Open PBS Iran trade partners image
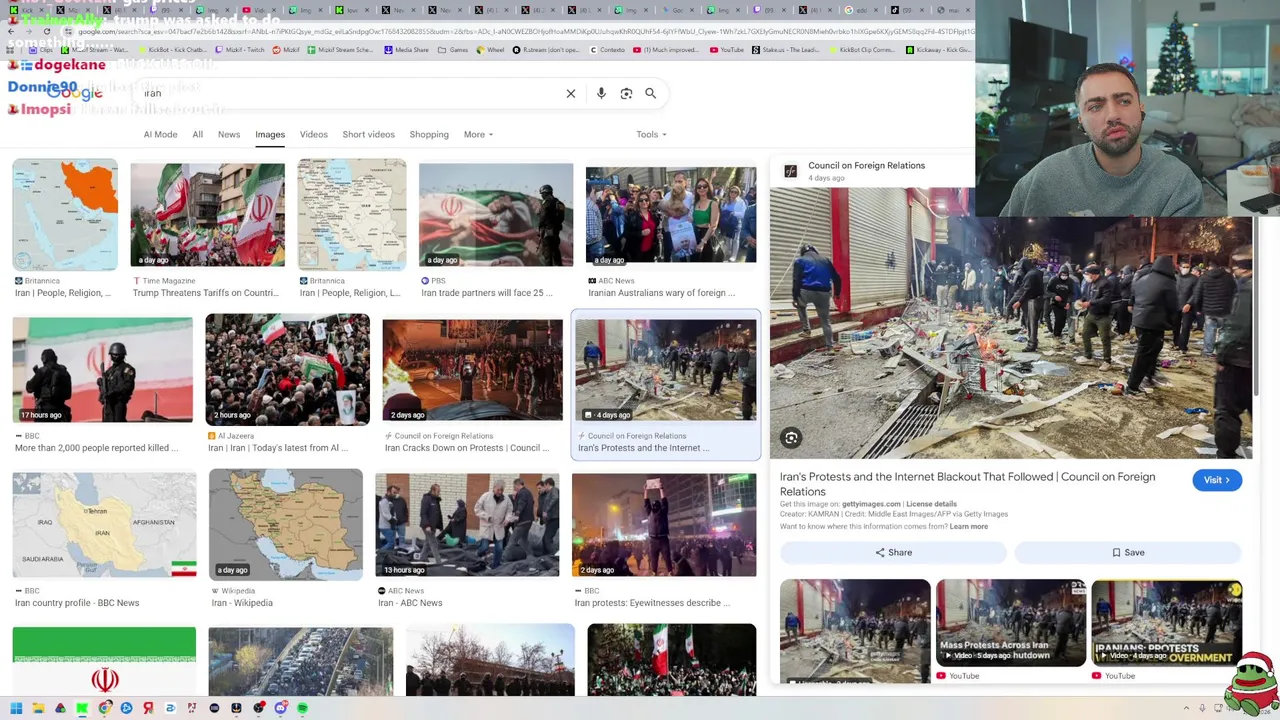Viewport: 1280px width, 720px height. [x=496, y=216]
